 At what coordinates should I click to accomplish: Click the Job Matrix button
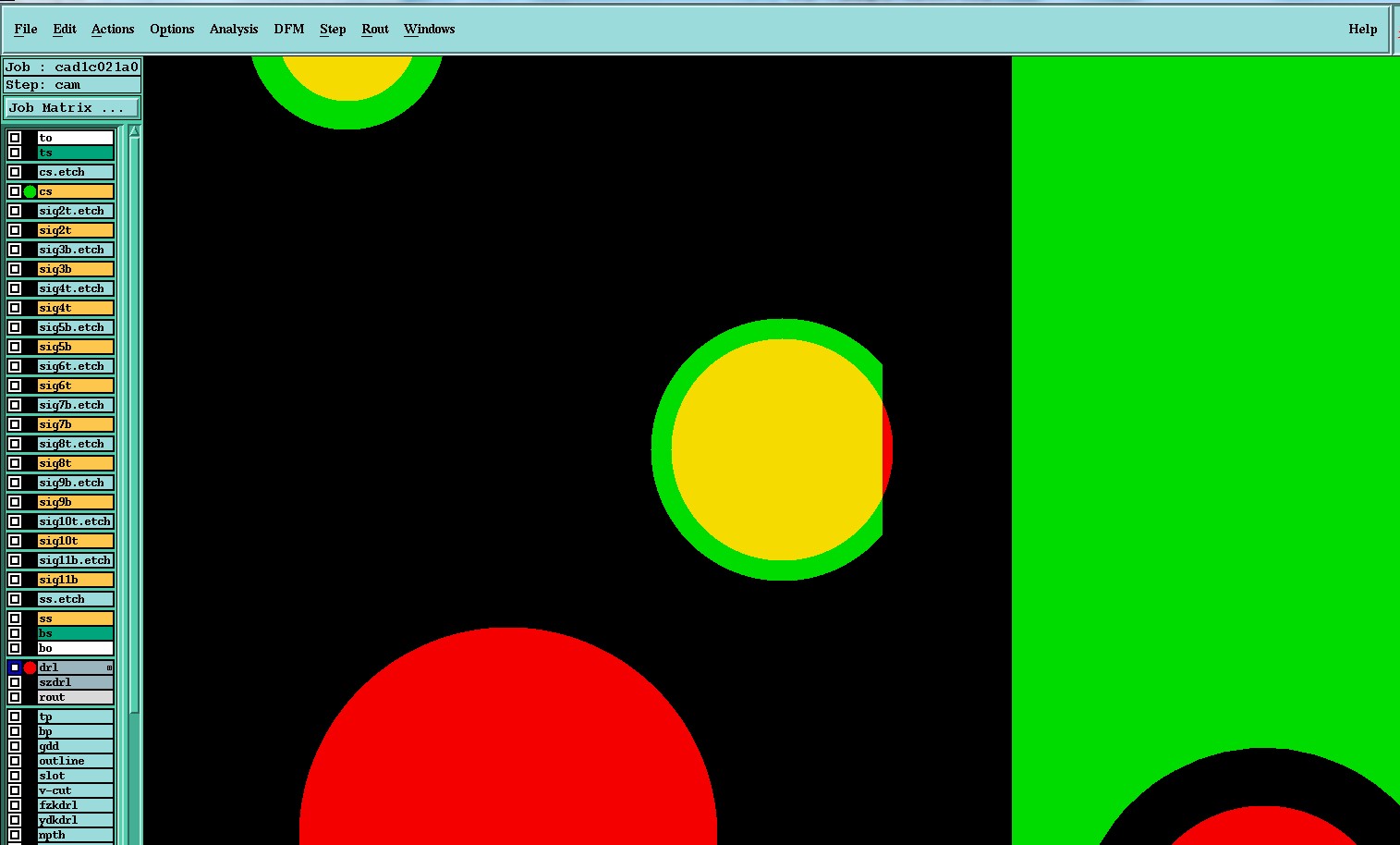pos(71,108)
